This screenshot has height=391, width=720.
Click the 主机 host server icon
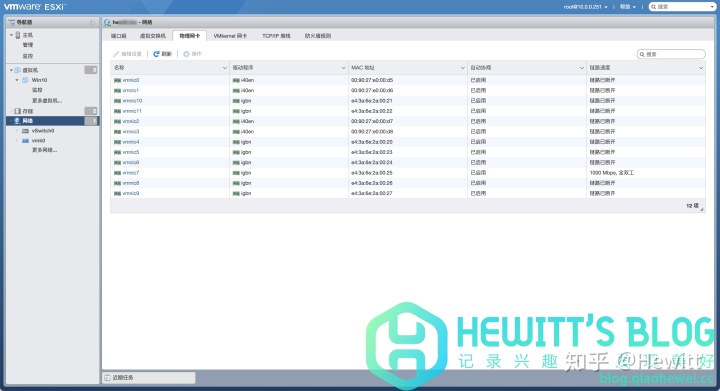click(x=18, y=35)
